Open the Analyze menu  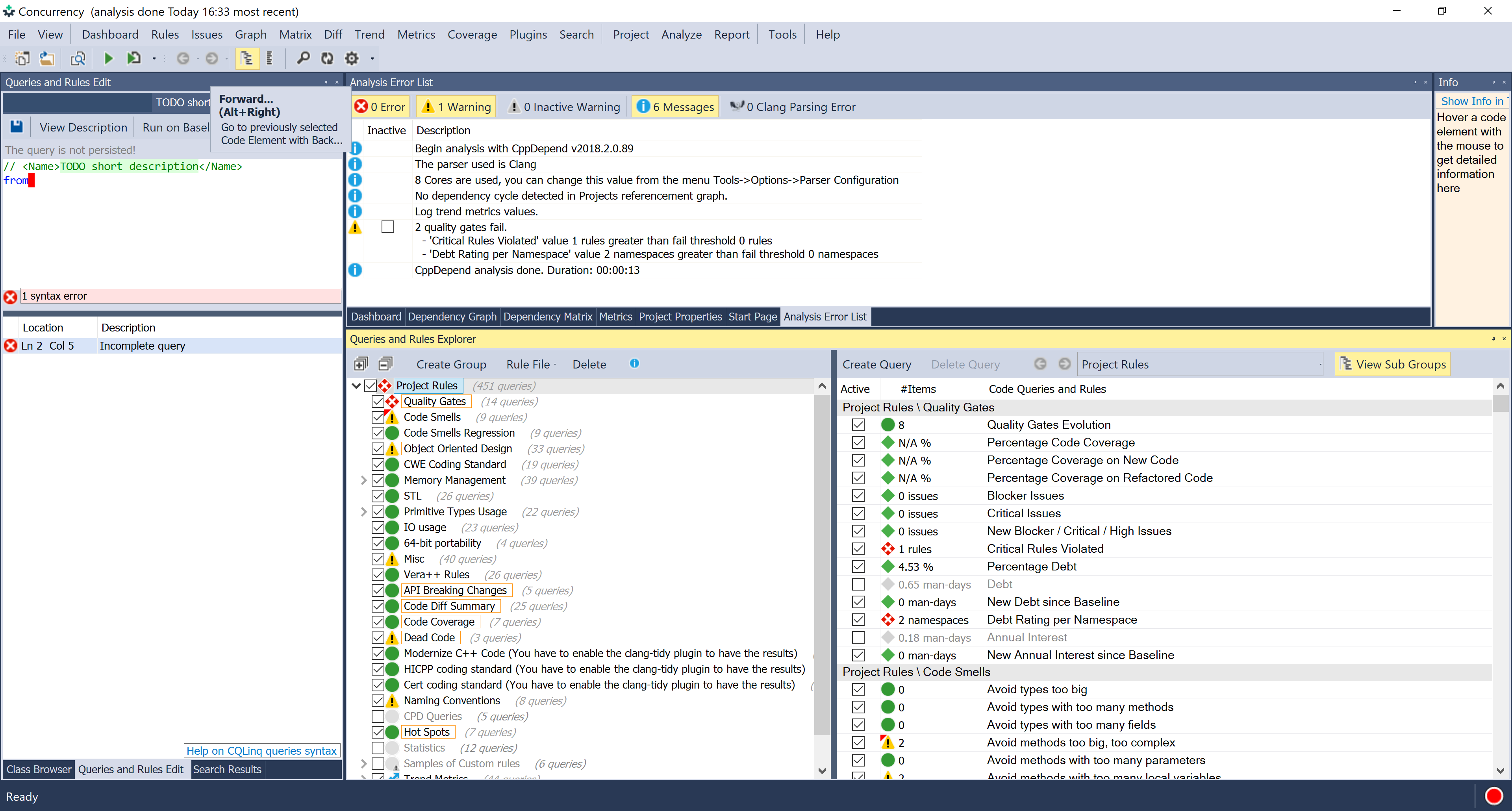tap(681, 35)
